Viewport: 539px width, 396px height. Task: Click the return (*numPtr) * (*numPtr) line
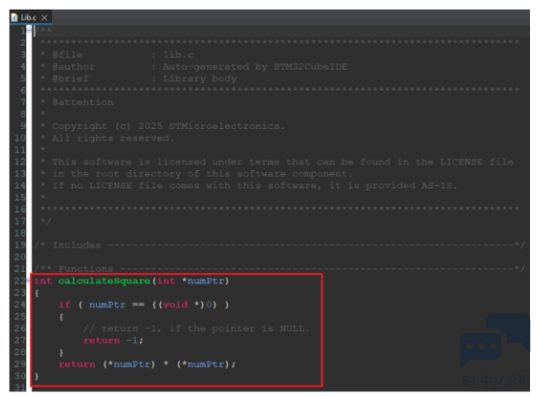pyautogui.click(x=147, y=364)
